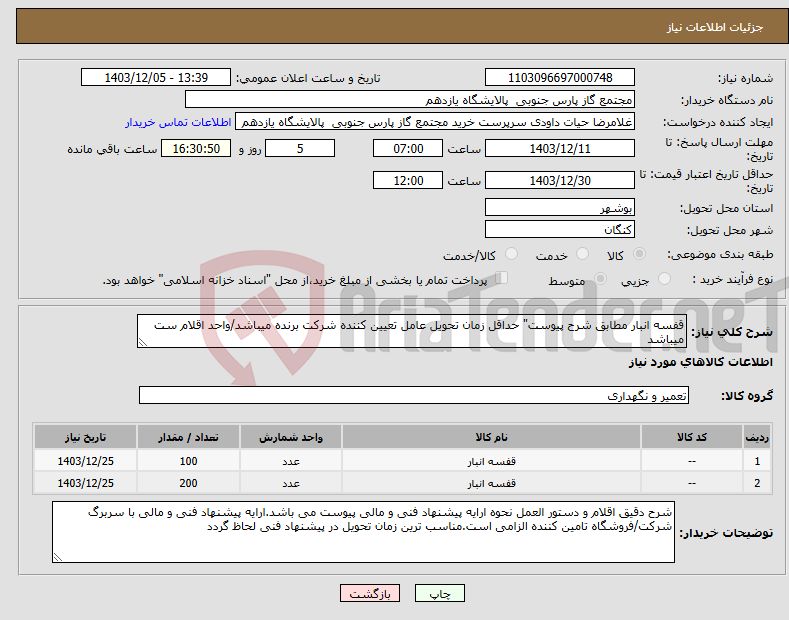Click the گروه کالا field تعمیر و نگهداری

[414, 396]
